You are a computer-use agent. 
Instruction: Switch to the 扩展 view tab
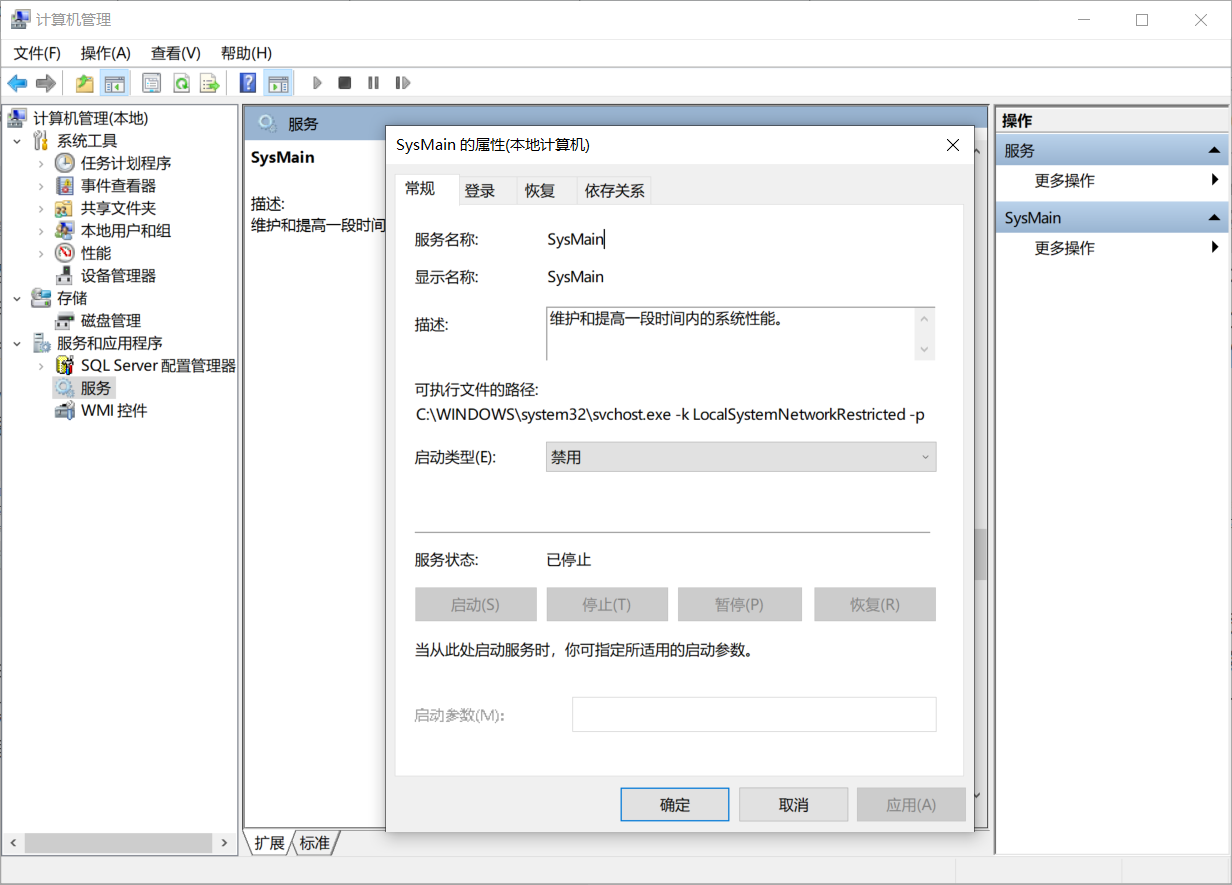coord(269,843)
